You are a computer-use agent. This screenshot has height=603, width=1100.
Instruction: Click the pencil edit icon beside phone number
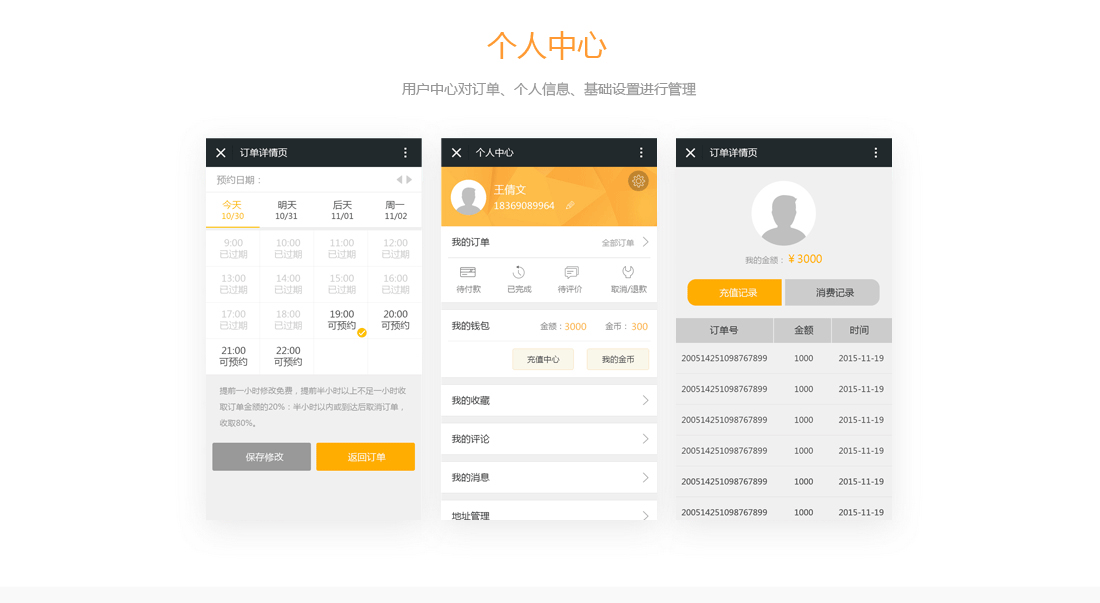570,206
